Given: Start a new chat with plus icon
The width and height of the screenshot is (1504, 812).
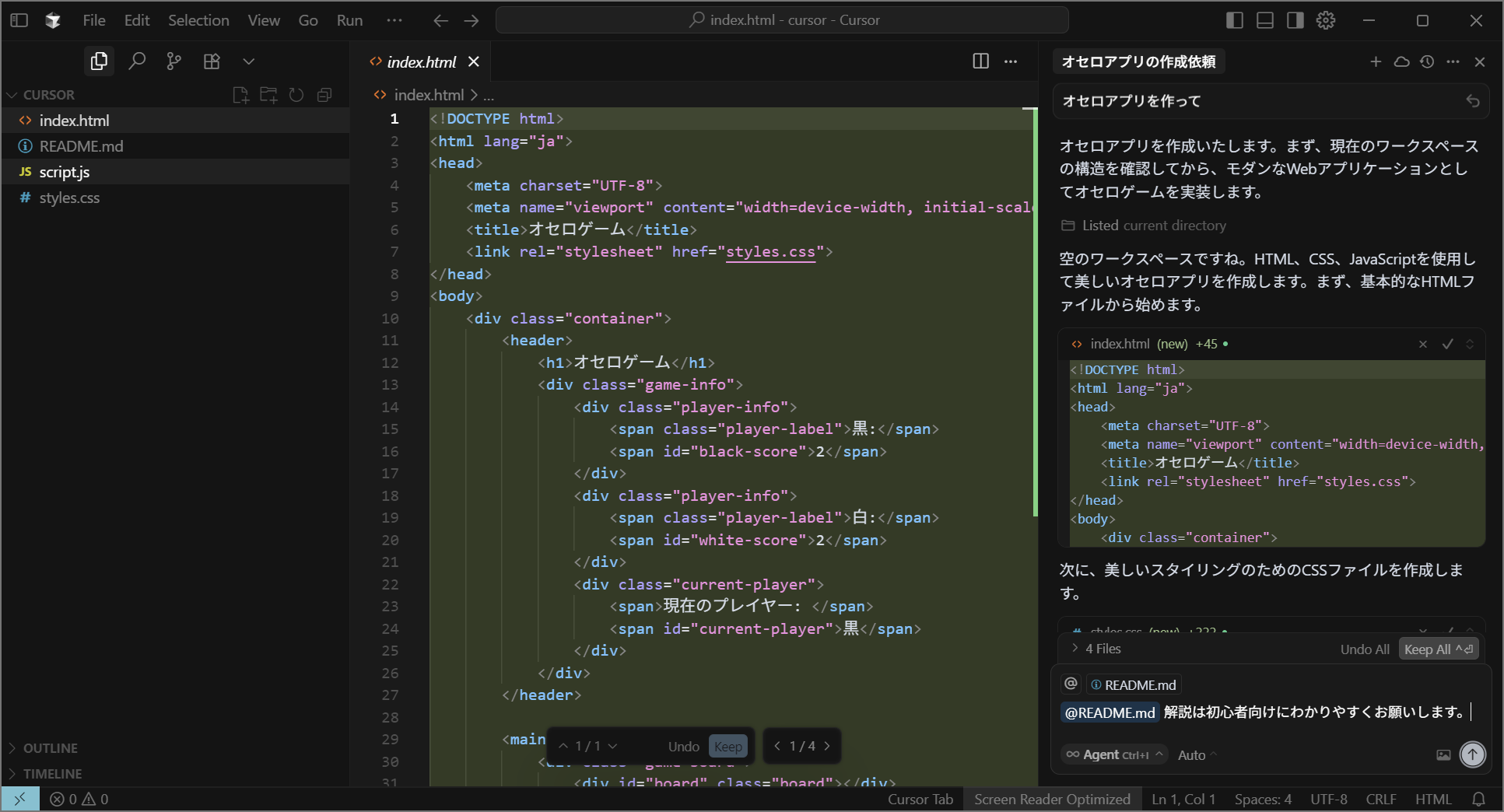Looking at the screenshot, I should 1376,61.
